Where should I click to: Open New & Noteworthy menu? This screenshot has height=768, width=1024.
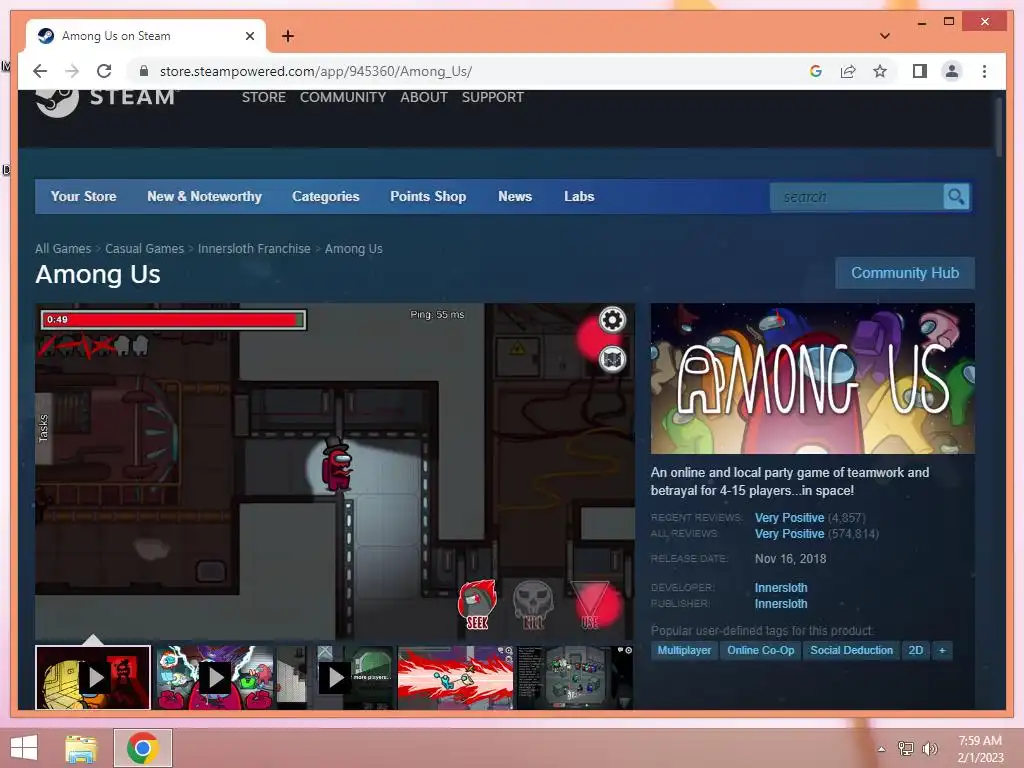click(x=204, y=197)
